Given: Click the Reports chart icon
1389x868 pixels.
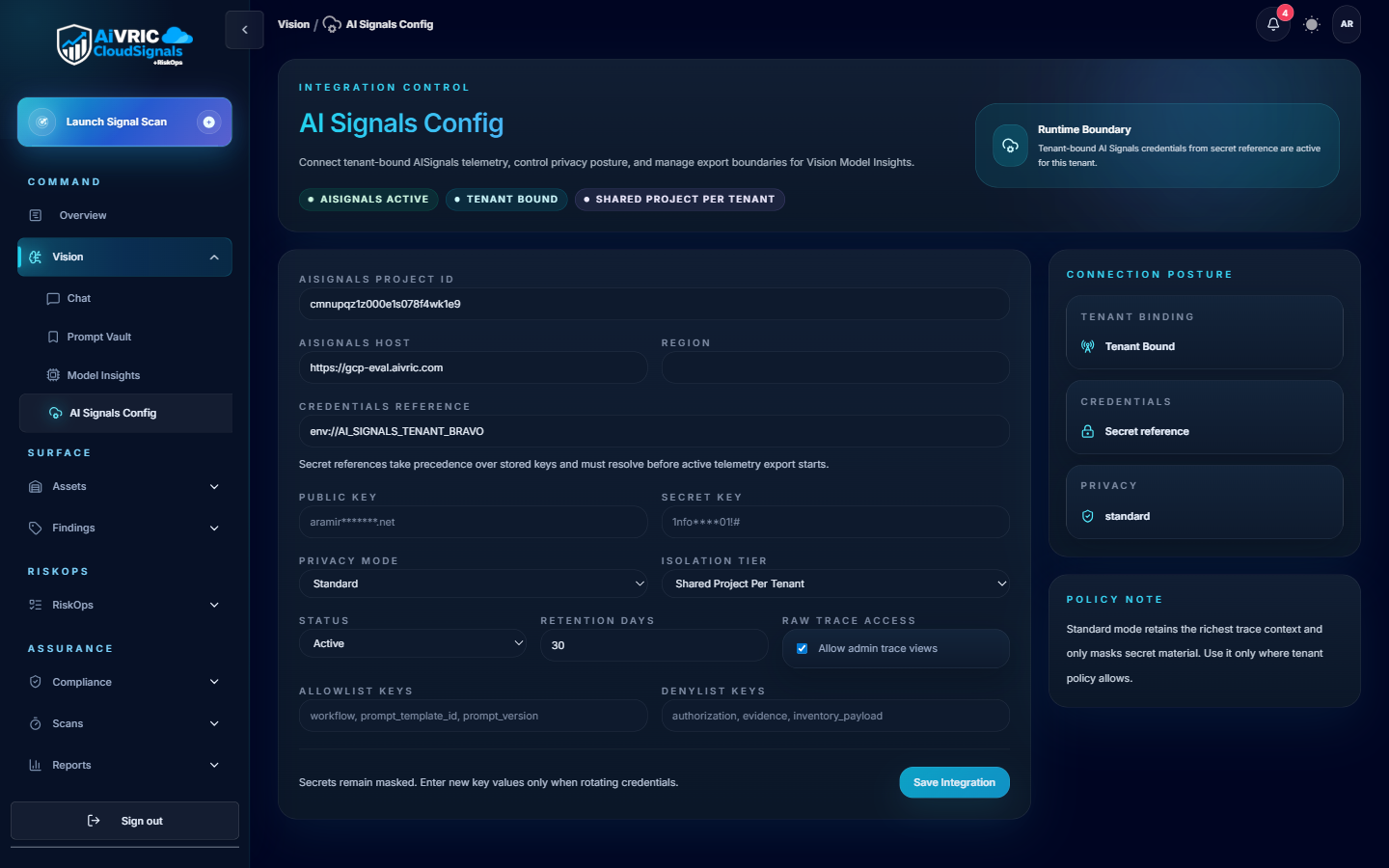Looking at the screenshot, I should point(36,765).
